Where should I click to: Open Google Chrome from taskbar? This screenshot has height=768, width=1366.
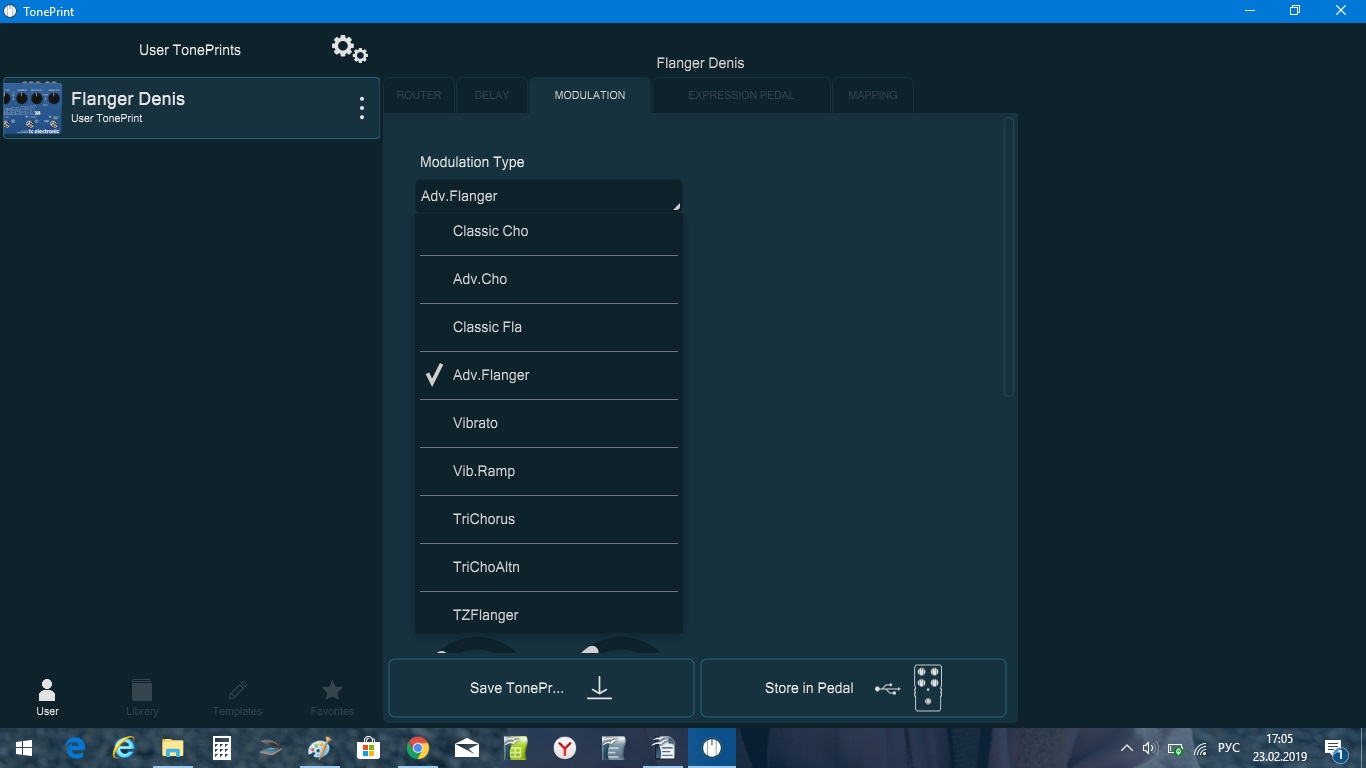418,748
